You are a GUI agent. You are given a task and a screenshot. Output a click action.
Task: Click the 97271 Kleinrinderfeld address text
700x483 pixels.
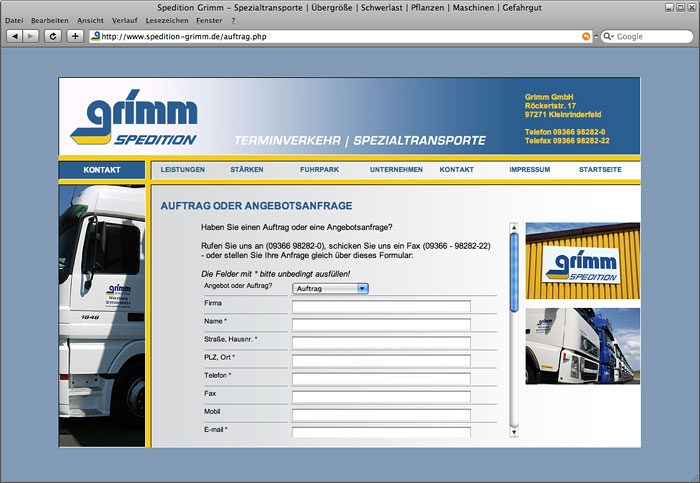pyautogui.click(x=562, y=114)
